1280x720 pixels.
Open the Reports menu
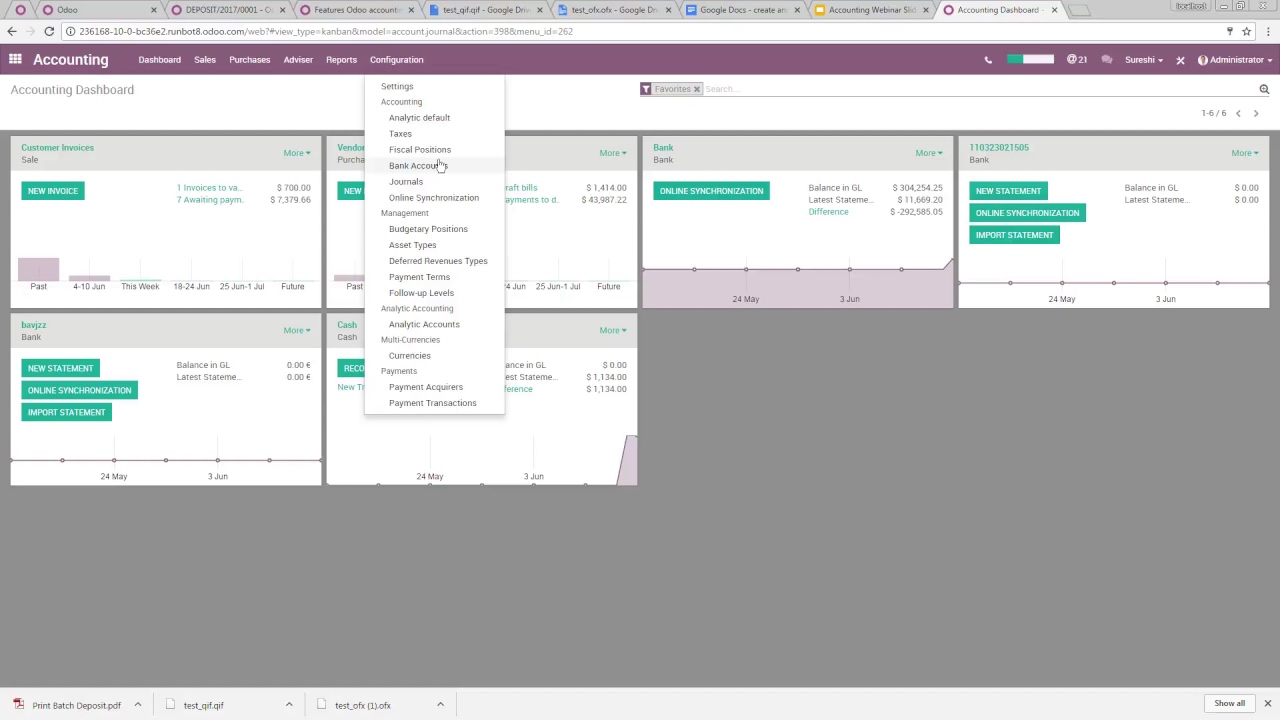coord(341,60)
